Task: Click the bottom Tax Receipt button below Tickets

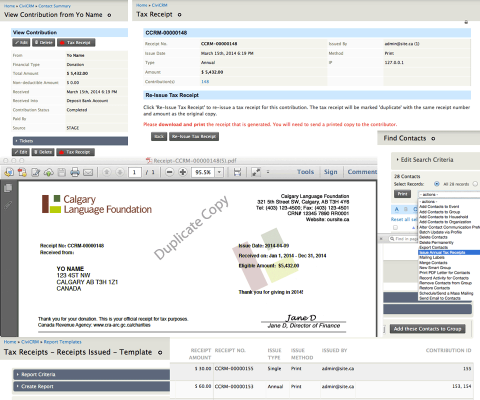Action: point(75,152)
